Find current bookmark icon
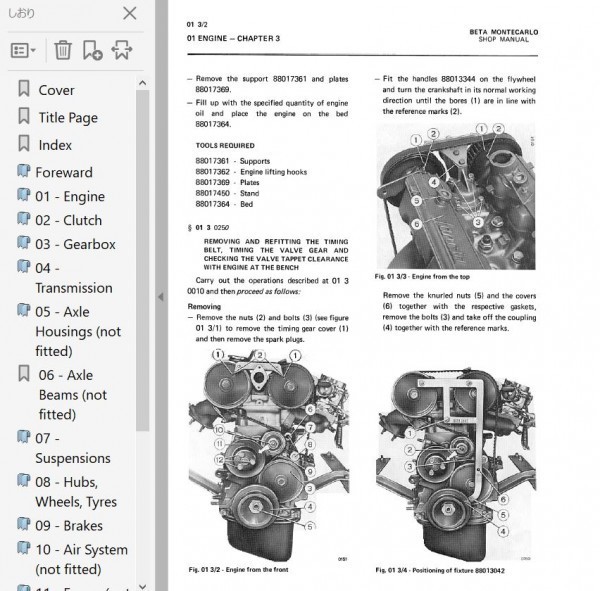The height and width of the screenshot is (591, 600). click(x=122, y=50)
